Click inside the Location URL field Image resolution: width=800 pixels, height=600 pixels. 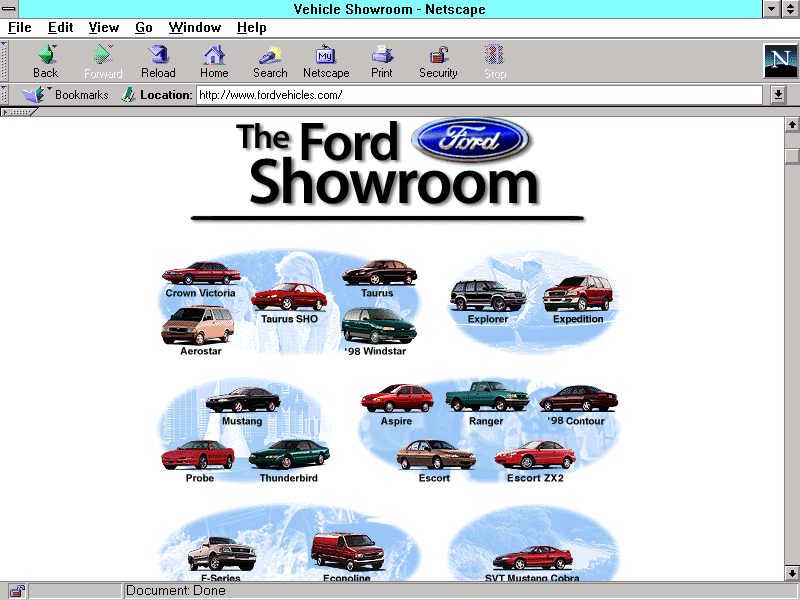tap(479, 95)
